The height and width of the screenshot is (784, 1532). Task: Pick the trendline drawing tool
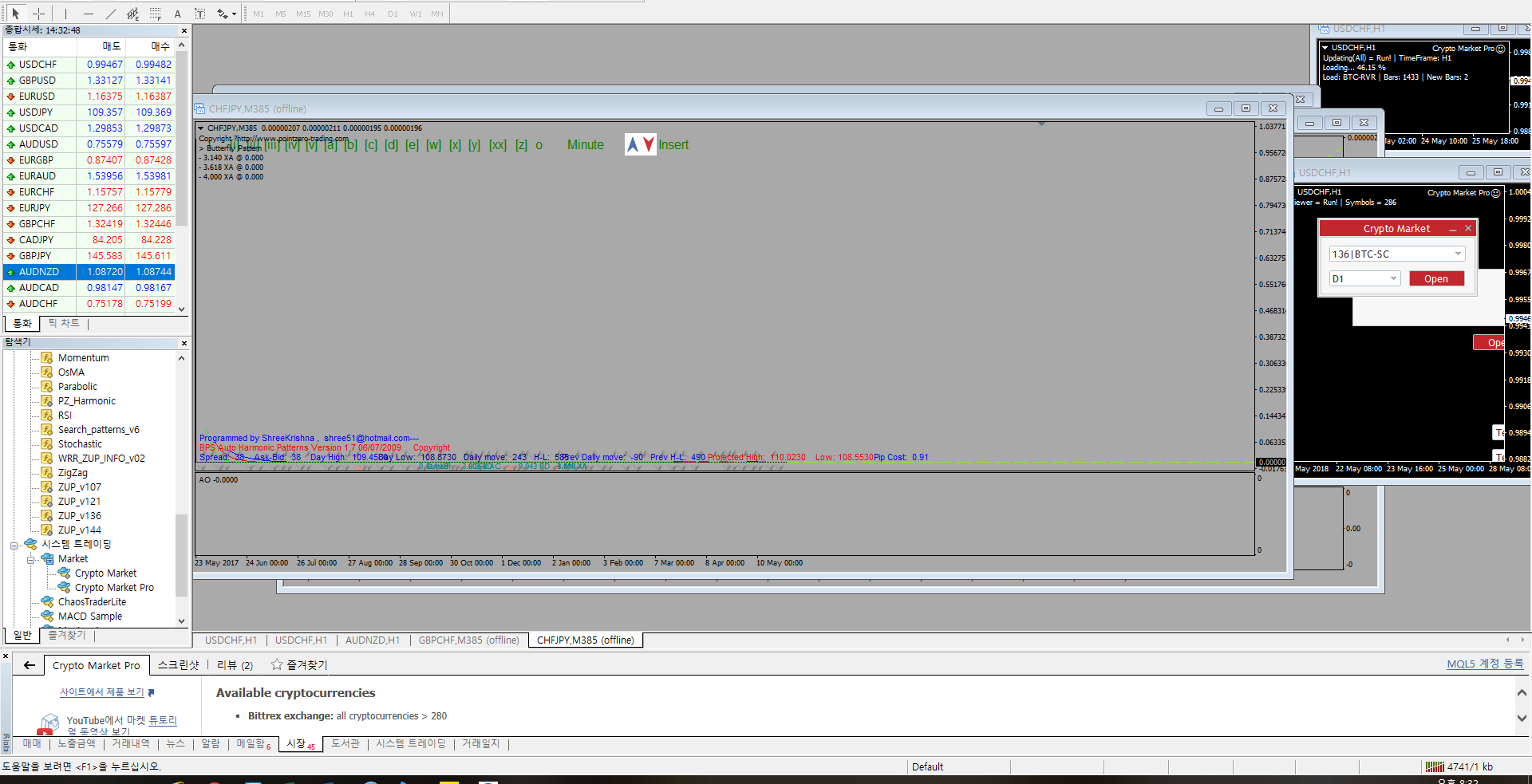coord(110,14)
